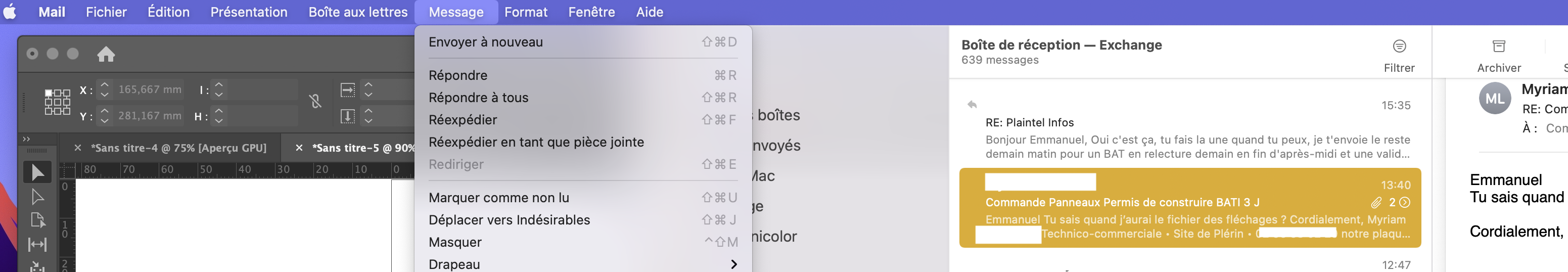The width and height of the screenshot is (1568, 272).
Task: Click the Y value stepper arrows
Action: pyautogui.click(x=105, y=116)
